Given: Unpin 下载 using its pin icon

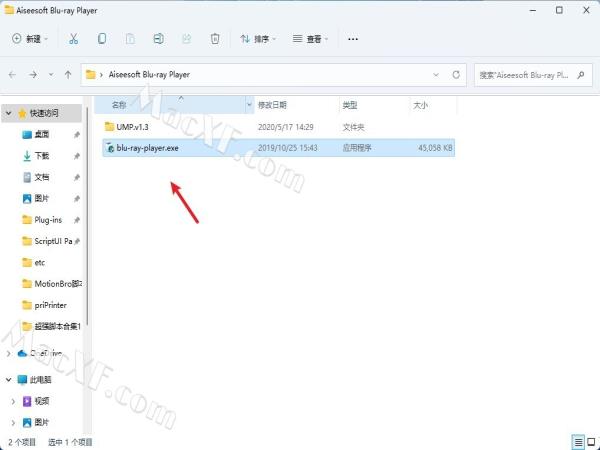Looking at the screenshot, I should [x=77, y=156].
